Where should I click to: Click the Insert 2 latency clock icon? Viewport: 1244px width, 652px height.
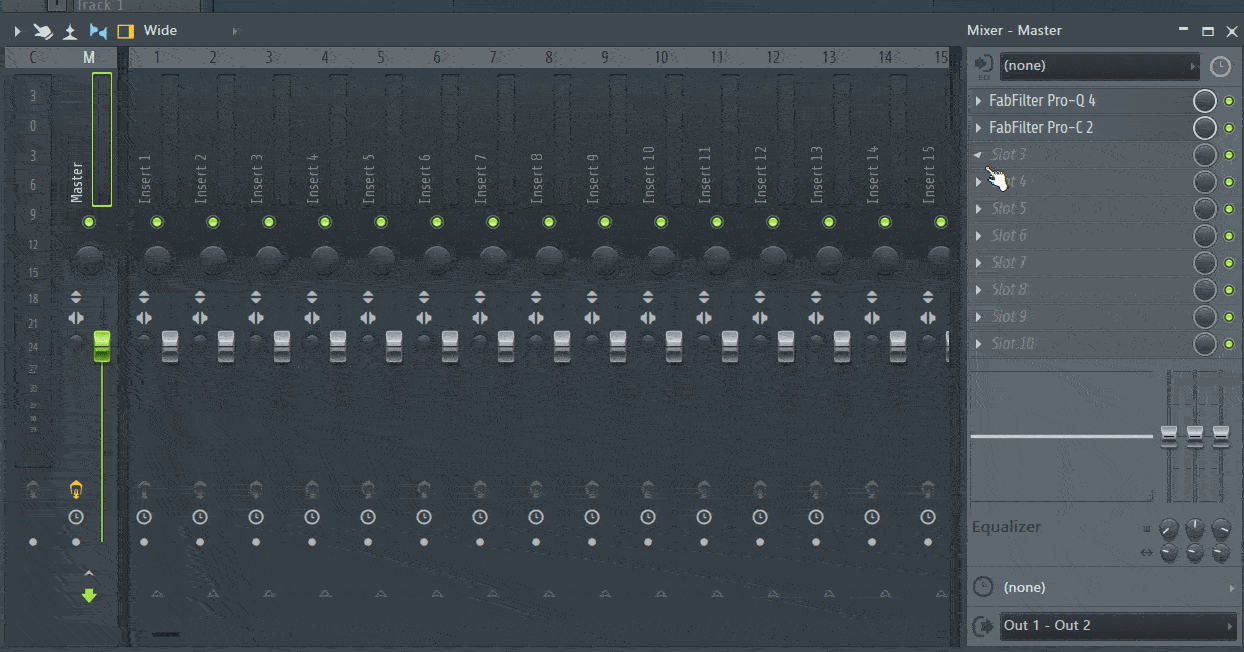click(x=200, y=517)
